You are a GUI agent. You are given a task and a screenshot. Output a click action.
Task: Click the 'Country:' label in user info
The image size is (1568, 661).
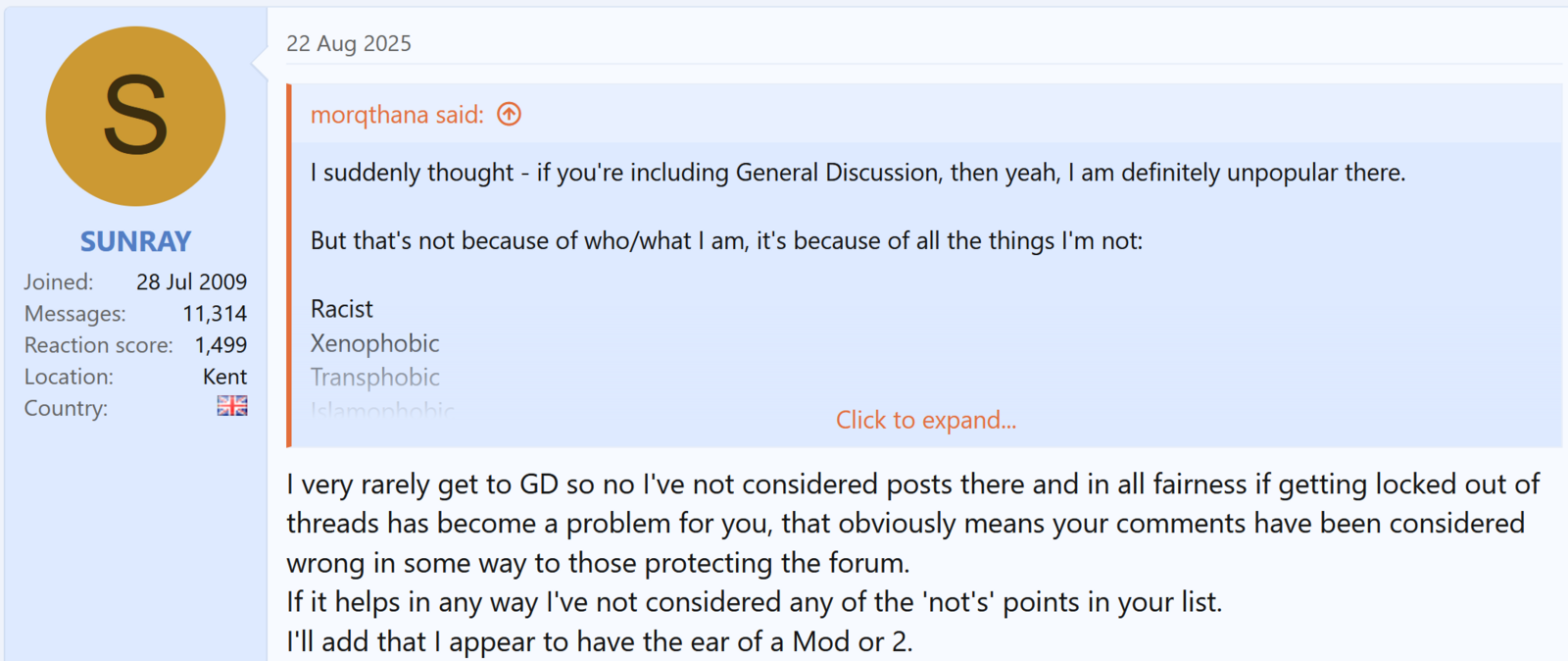[66, 408]
